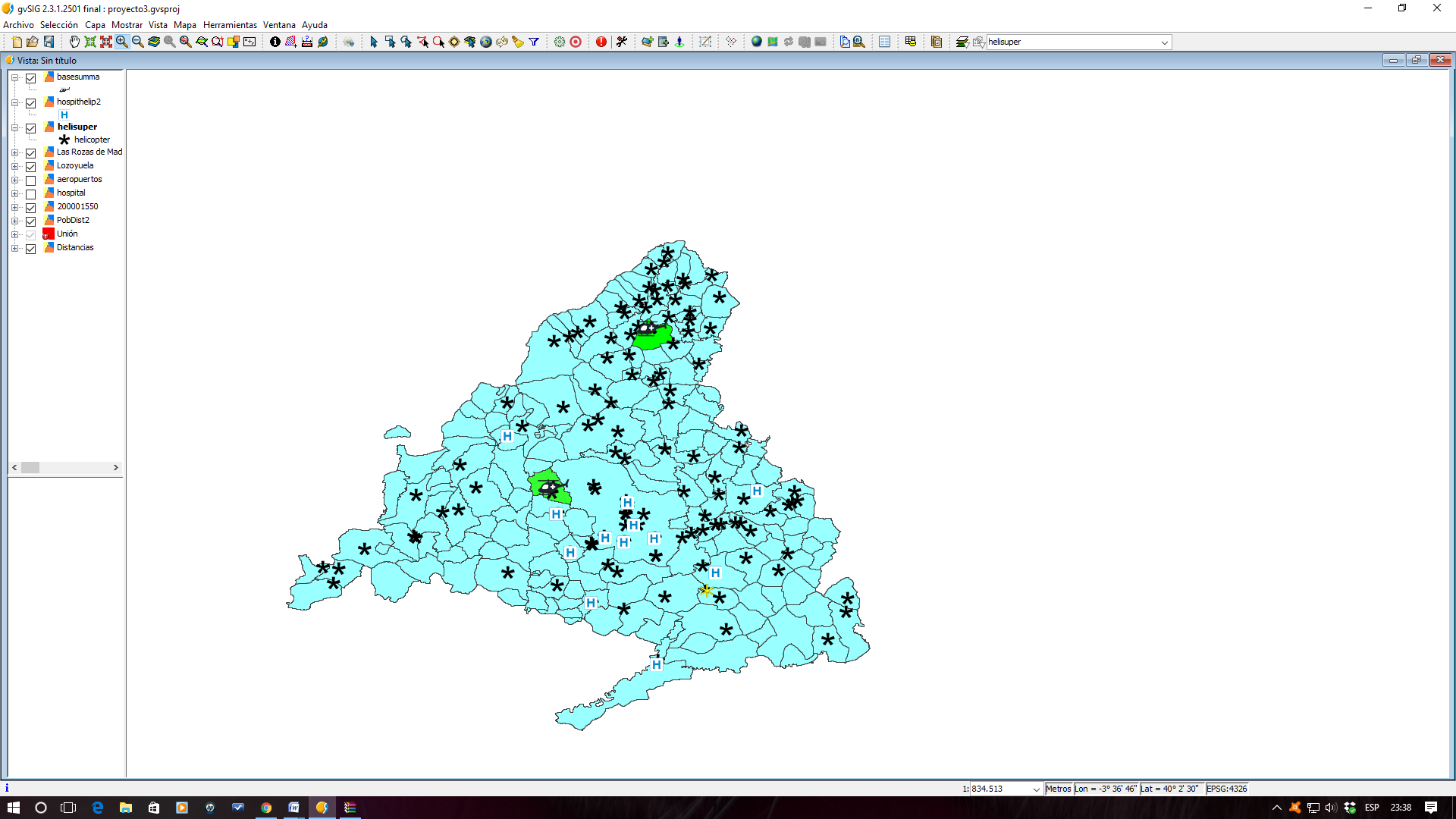Select the PobDist2 layer name

click(x=73, y=221)
